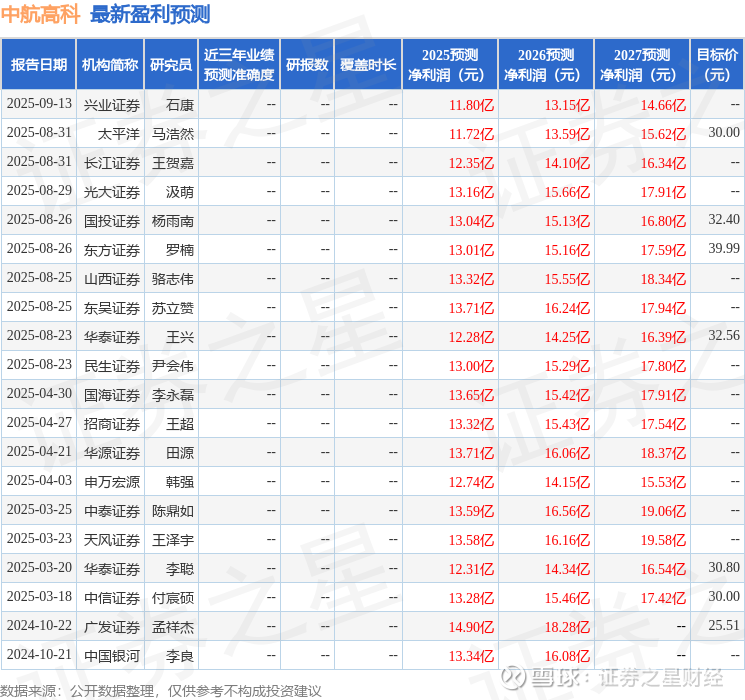This screenshot has width=745, height=700.
Task: Select analyst 石康
Action: click(x=180, y=105)
